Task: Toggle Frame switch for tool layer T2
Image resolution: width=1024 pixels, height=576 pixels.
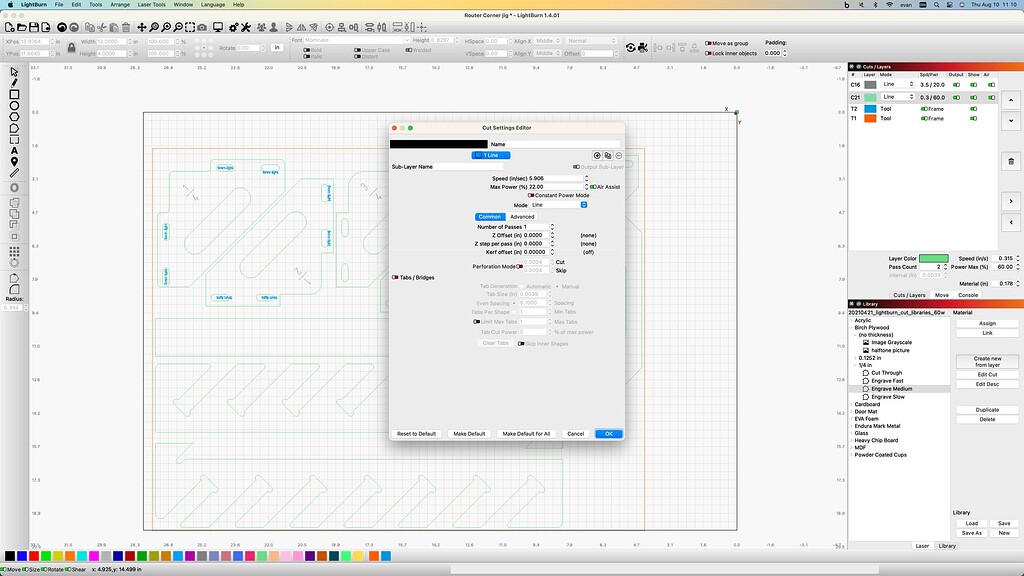Action: click(x=924, y=109)
